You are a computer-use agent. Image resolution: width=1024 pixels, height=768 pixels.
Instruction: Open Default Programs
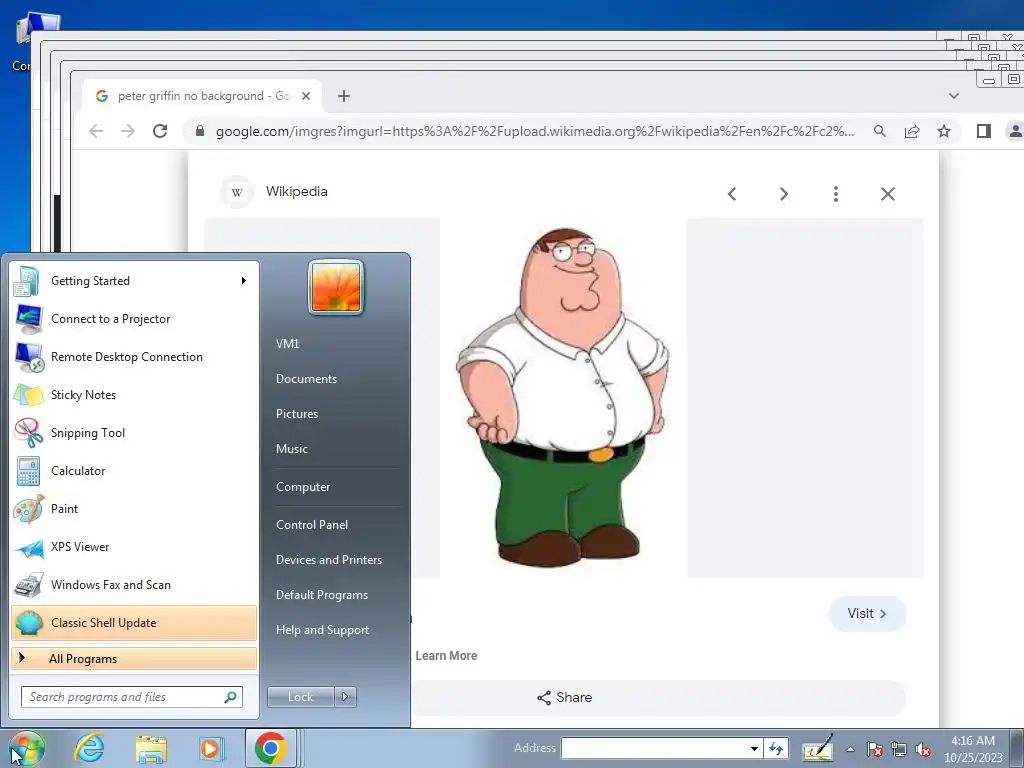(322, 595)
